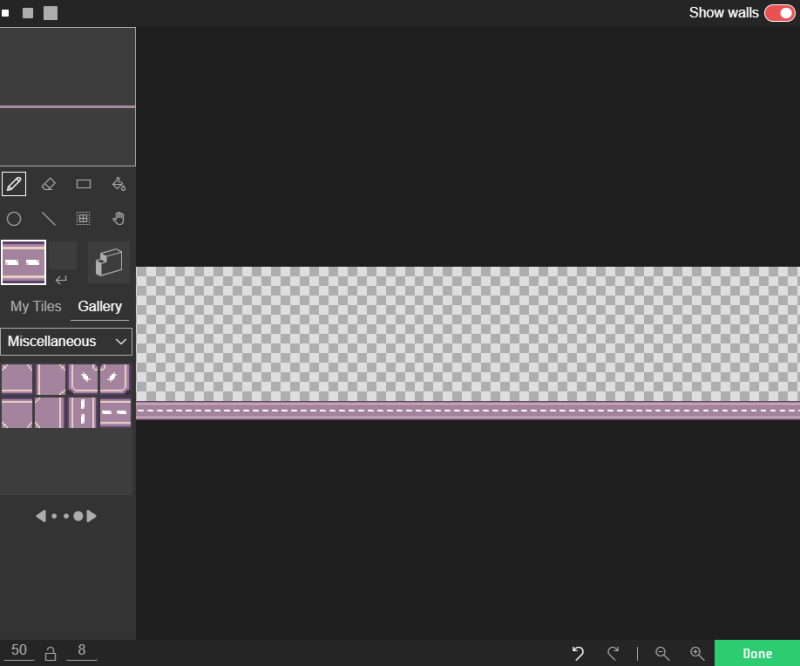Screen dimensions: 800x666
Task: Go to next gallery page arrow
Action: (91, 516)
